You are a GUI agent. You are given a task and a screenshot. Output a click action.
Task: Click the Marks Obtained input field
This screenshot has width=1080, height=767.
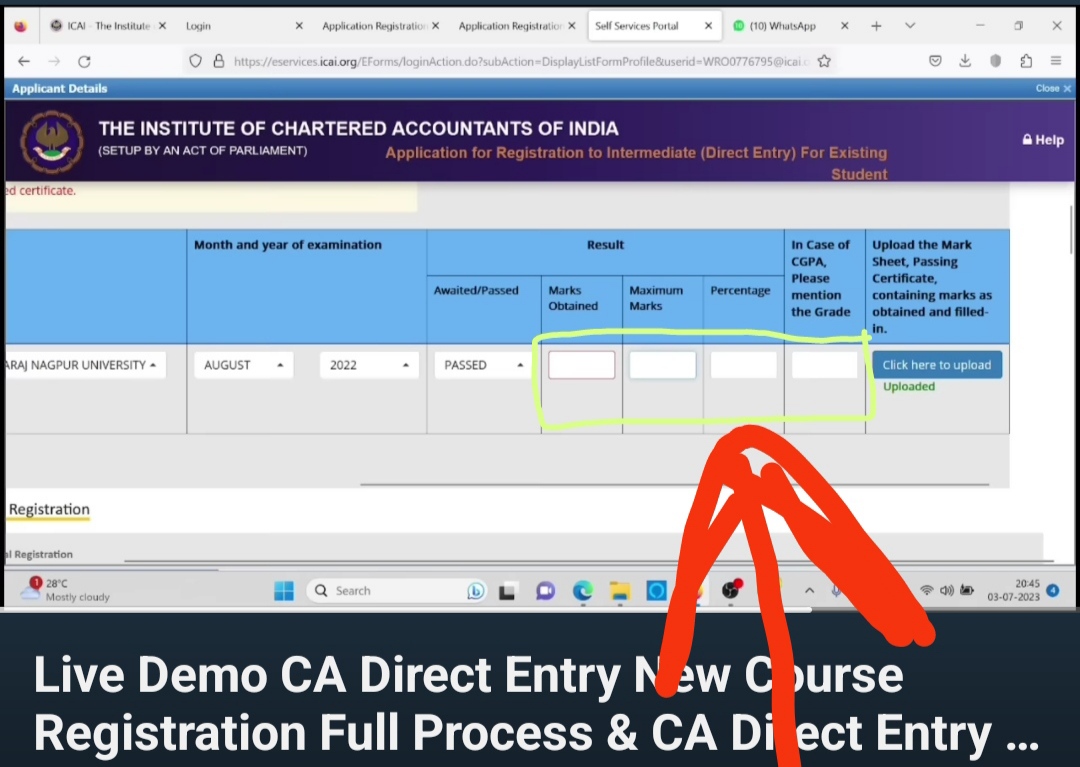point(581,365)
